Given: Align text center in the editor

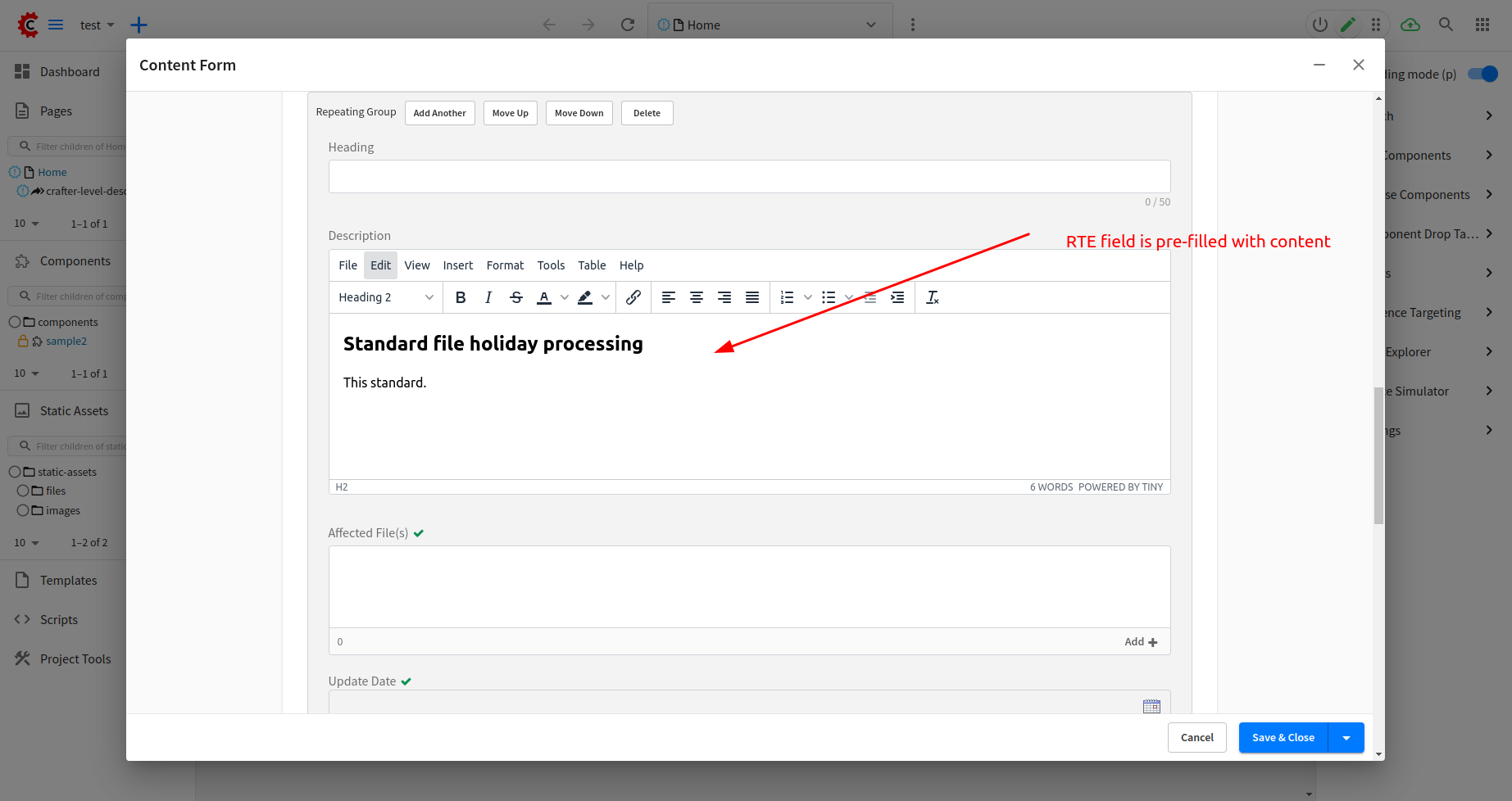Looking at the screenshot, I should [x=696, y=296].
